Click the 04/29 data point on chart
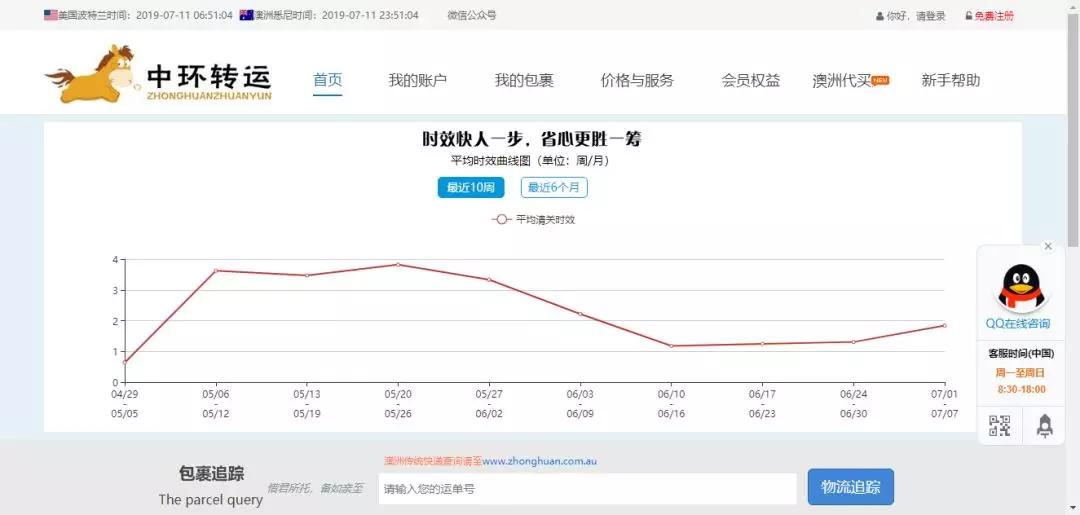Image resolution: width=1080 pixels, height=515 pixels. pyautogui.click(x=125, y=362)
